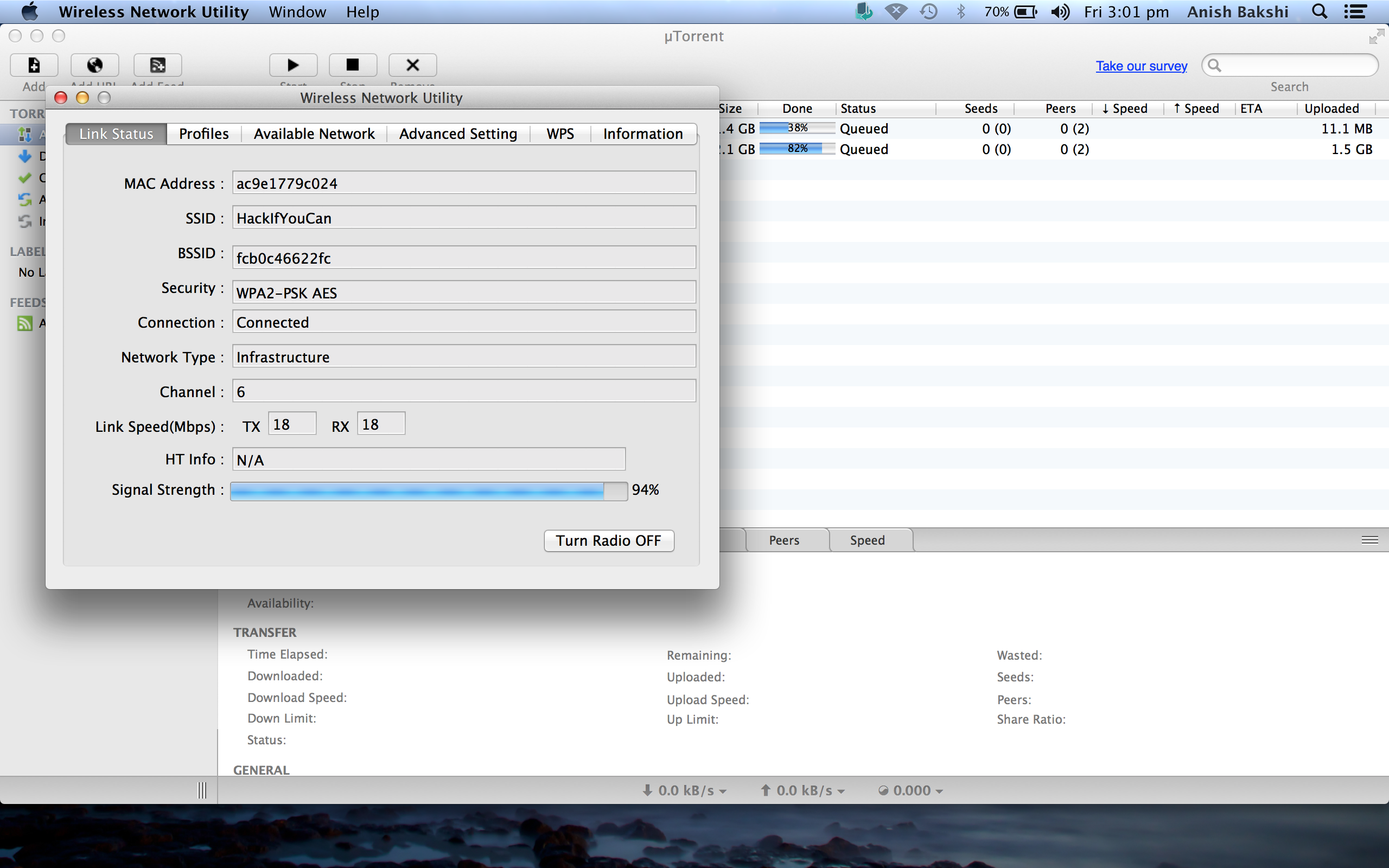Select the RSS feed icon in sidebar
The image size is (1389, 868).
point(24,324)
